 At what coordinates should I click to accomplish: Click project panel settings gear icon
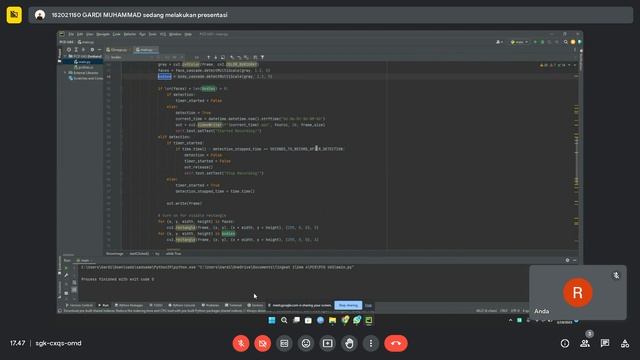92,49
